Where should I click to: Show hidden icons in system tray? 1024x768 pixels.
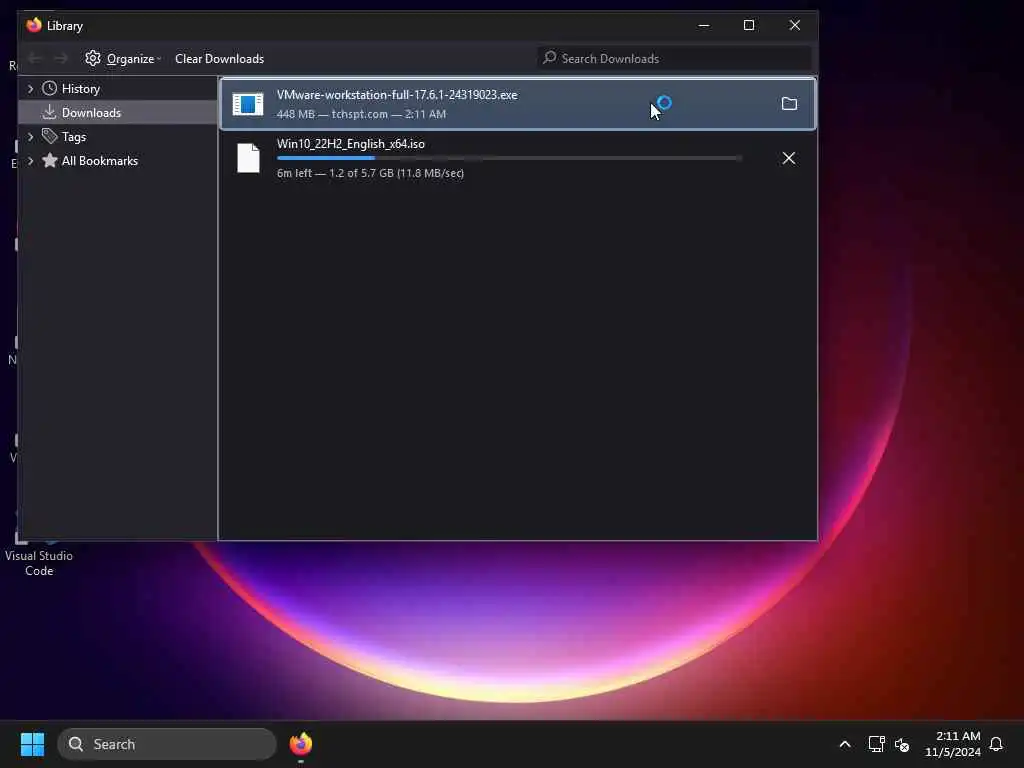pos(844,744)
